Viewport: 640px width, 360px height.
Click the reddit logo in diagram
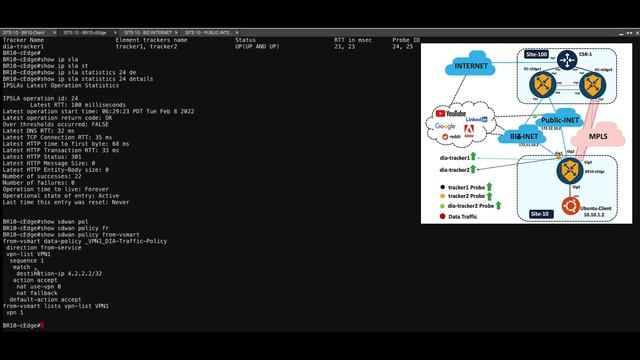click(x=451, y=137)
